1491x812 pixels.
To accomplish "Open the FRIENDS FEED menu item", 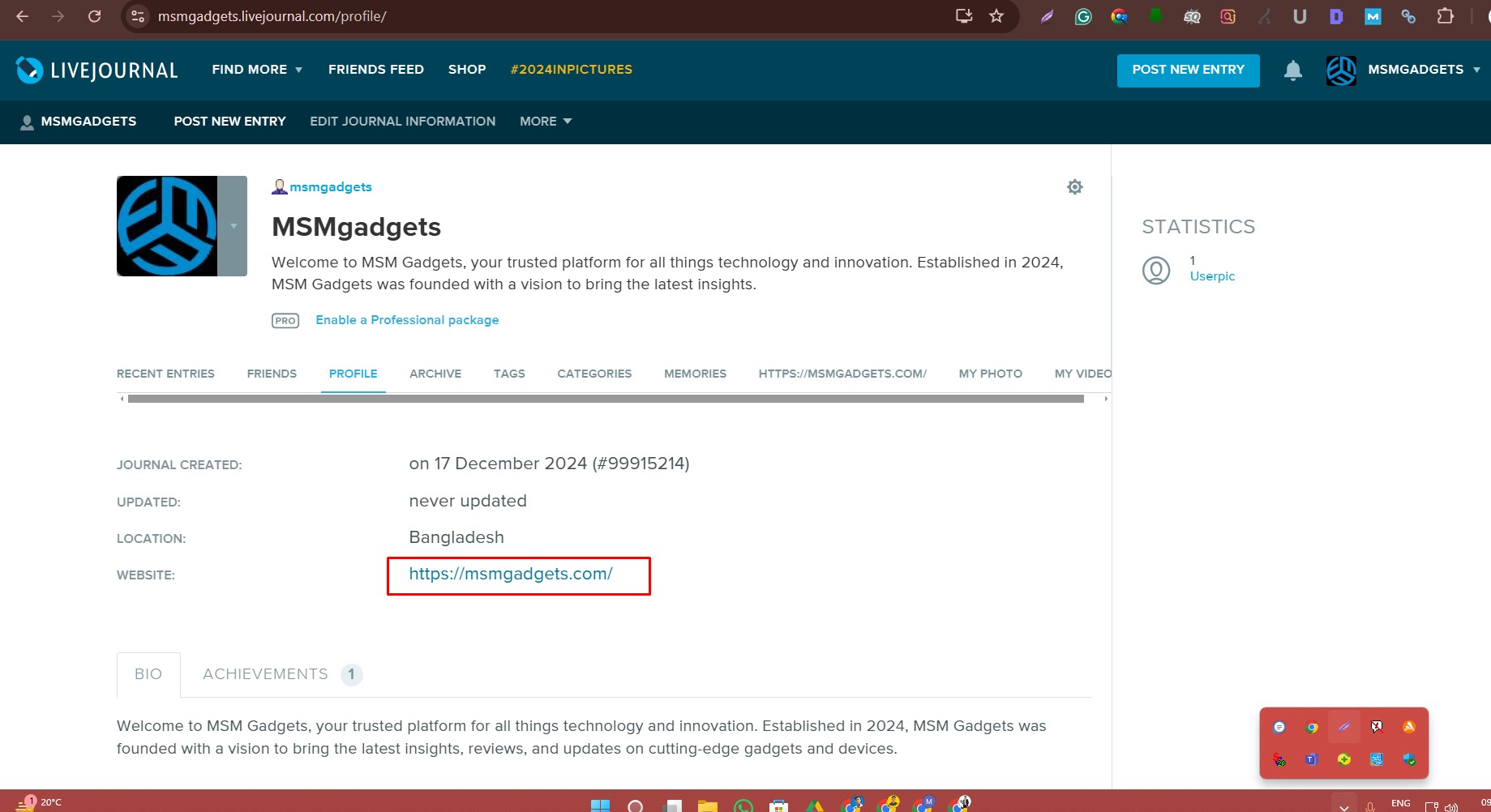I will 376,70.
